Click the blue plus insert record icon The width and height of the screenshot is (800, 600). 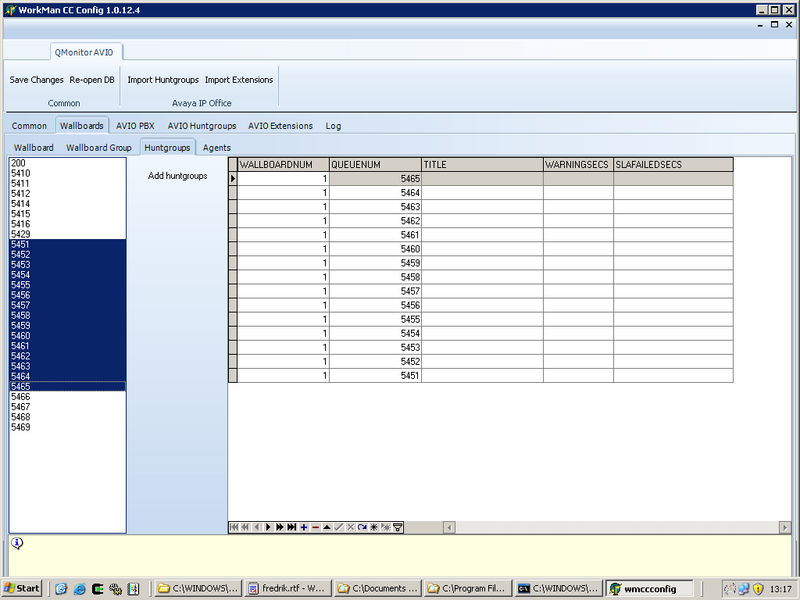pyautogui.click(x=304, y=527)
